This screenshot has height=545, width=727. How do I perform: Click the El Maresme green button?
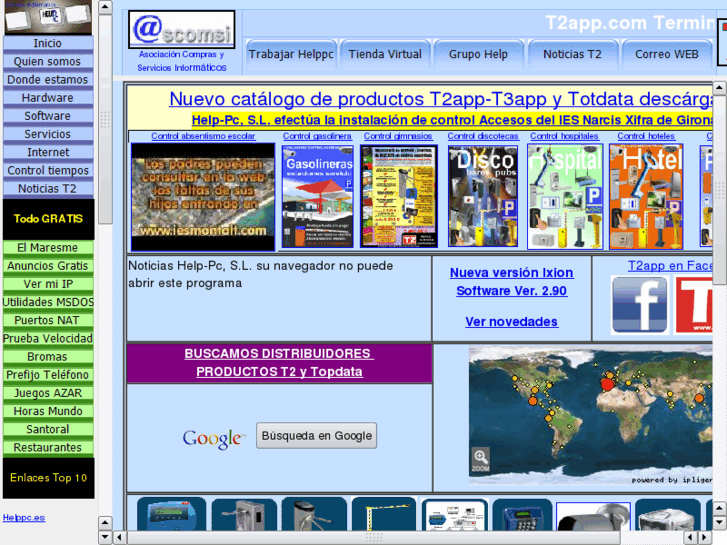[x=48, y=247]
